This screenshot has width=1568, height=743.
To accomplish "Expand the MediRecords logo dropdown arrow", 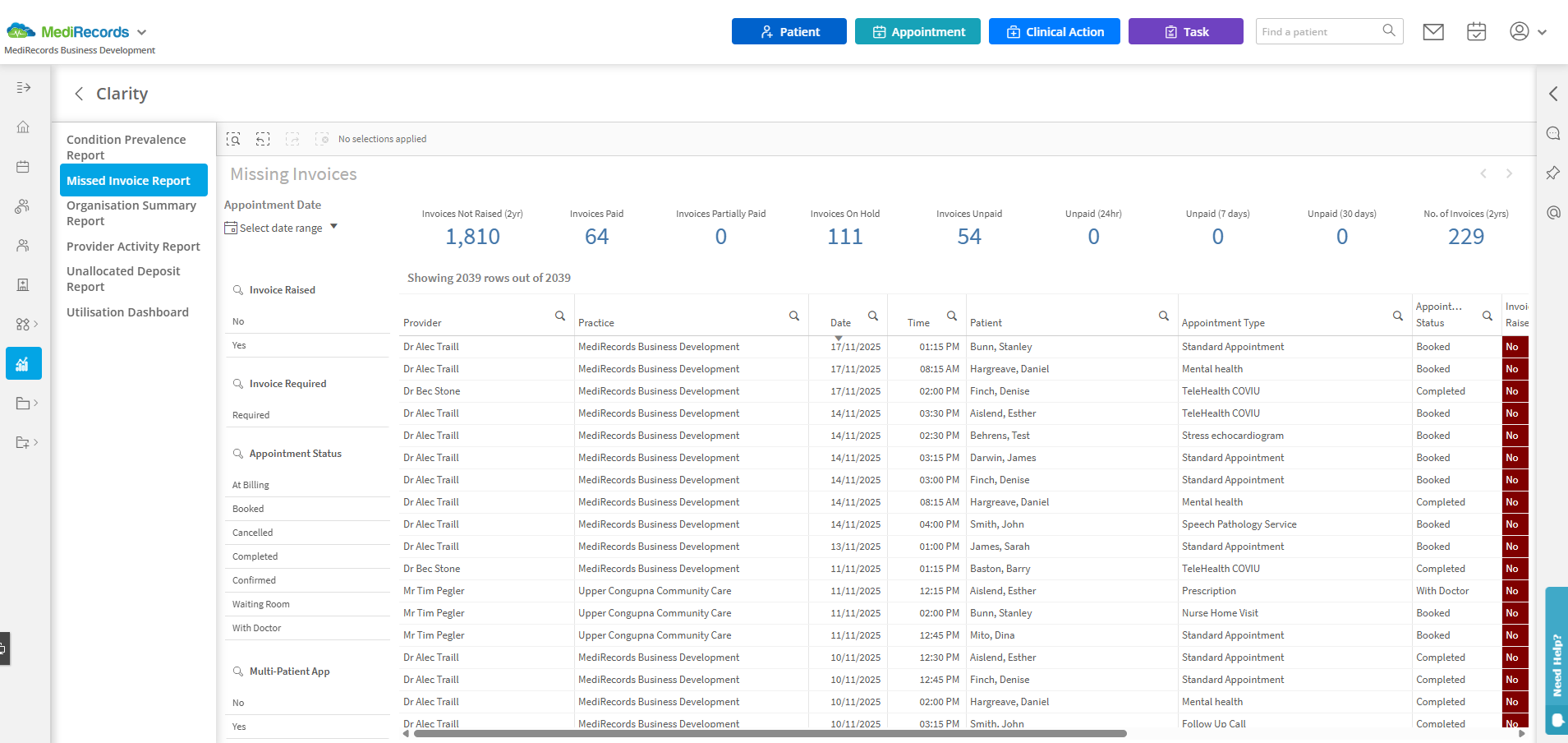I will [x=141, y=33].
